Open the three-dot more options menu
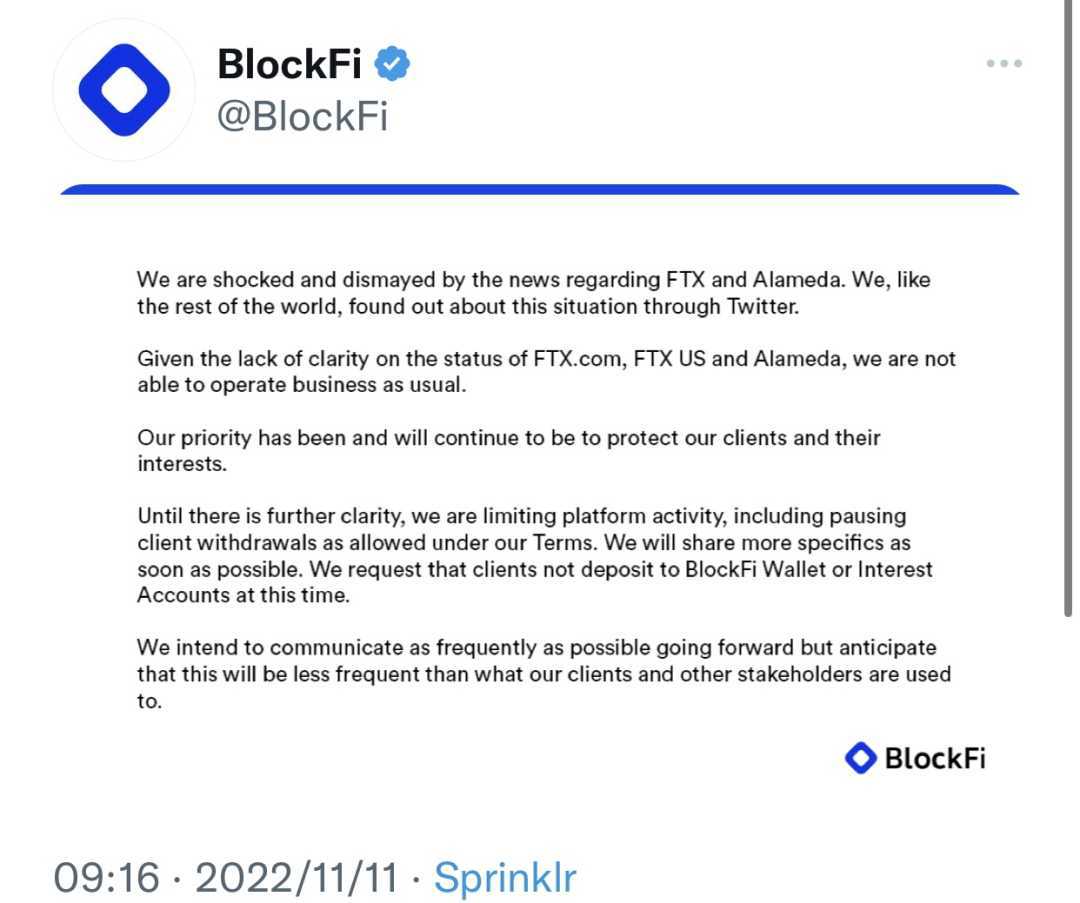This screenshot has width=1080, height=903. coord(1003,64)
